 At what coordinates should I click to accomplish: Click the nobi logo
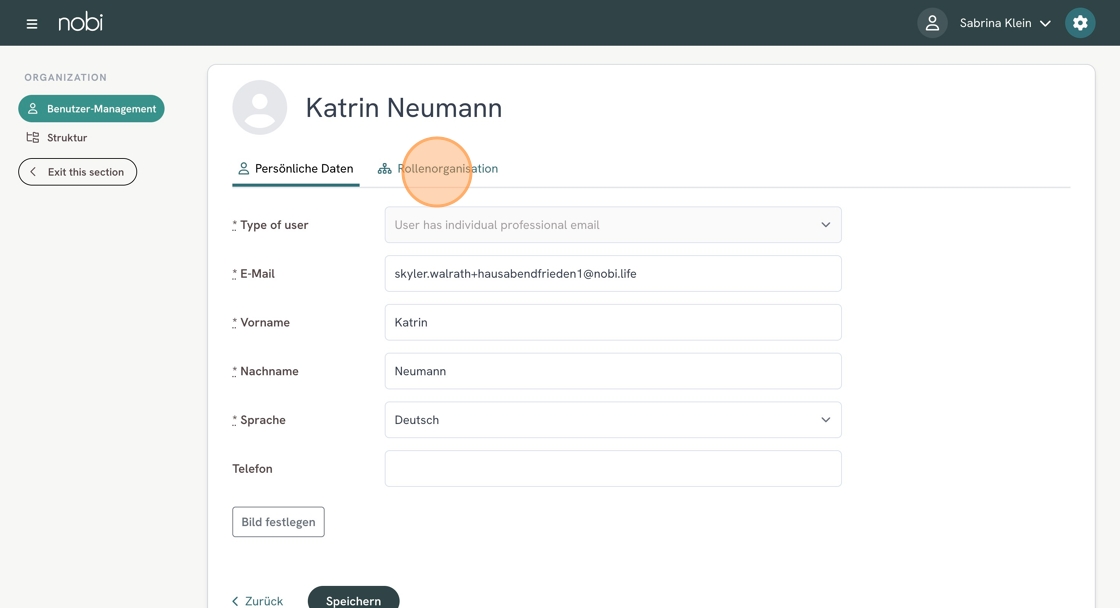[80, 22]
